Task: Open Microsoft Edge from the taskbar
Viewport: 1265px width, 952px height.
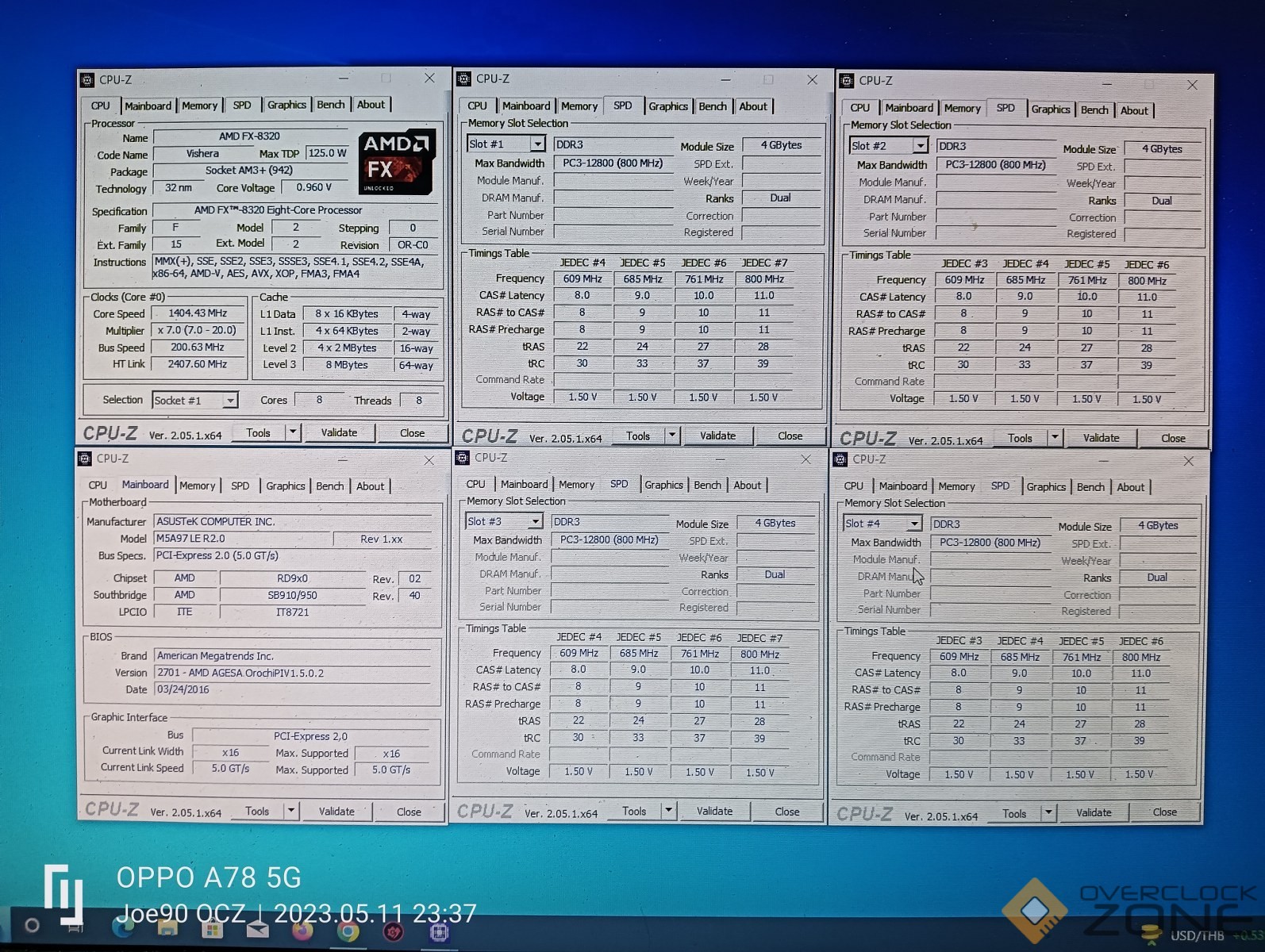Action: 123,927
